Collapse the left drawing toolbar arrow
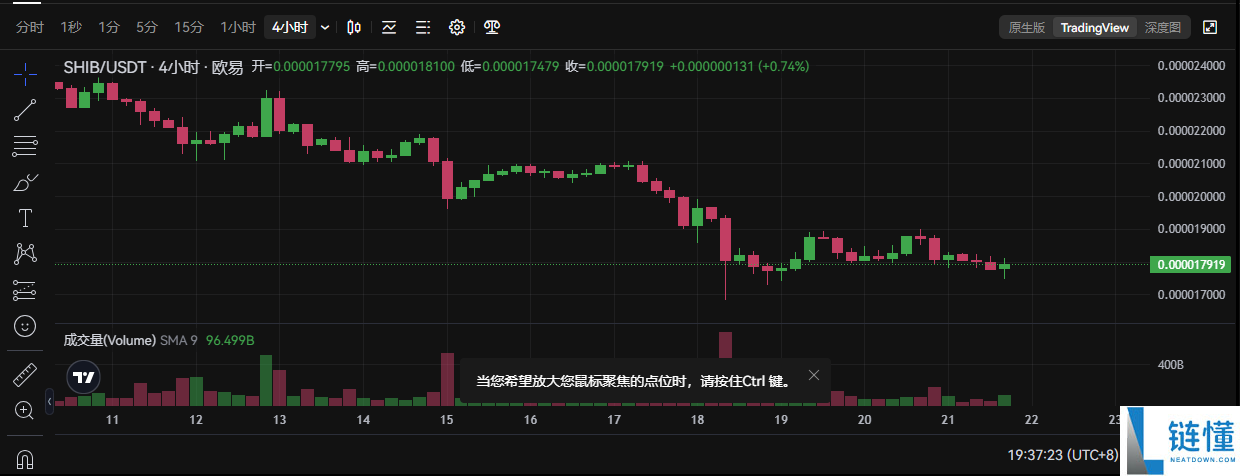 pos(50,401)
